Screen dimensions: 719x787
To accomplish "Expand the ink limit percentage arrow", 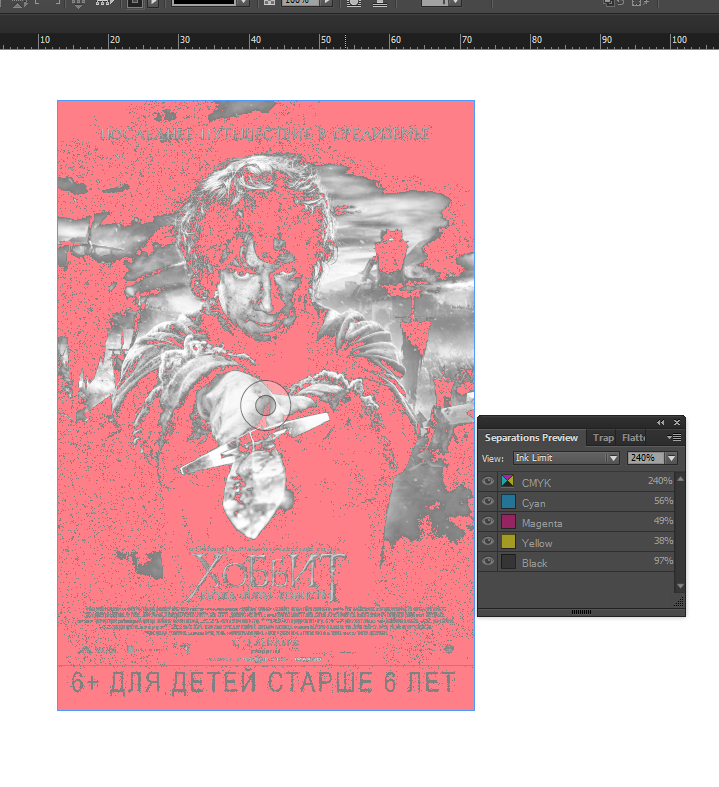I will [x=671, y=458].
